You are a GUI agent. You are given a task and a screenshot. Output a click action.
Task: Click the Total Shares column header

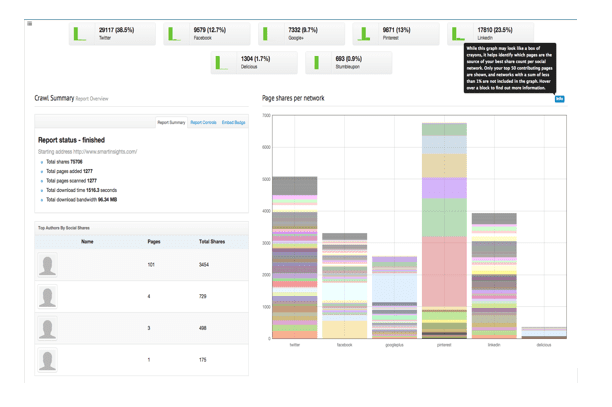point(211,242)
